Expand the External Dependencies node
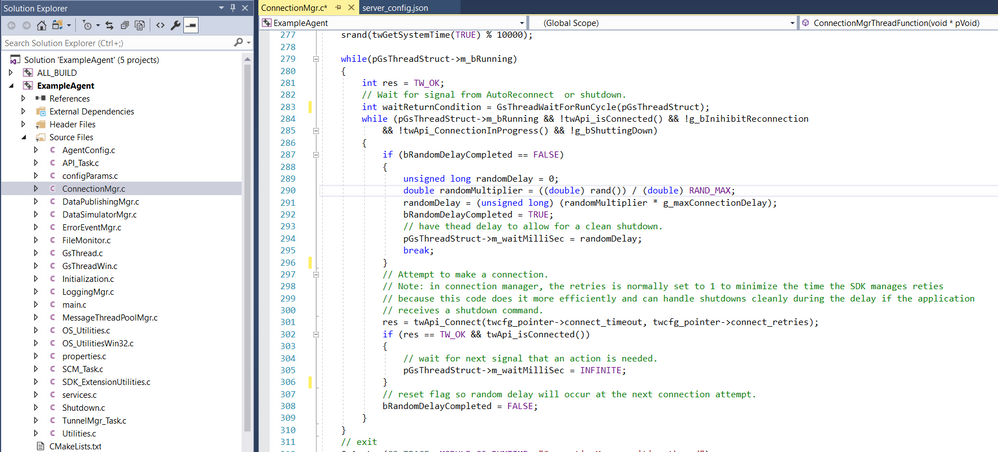The image size is (998, 452). pos(24,111)
